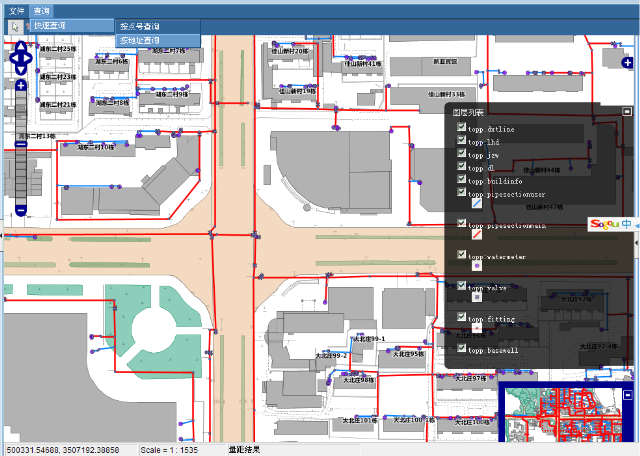
Task: Click the topp:dxtline layer name
Action: coord(491,129)
